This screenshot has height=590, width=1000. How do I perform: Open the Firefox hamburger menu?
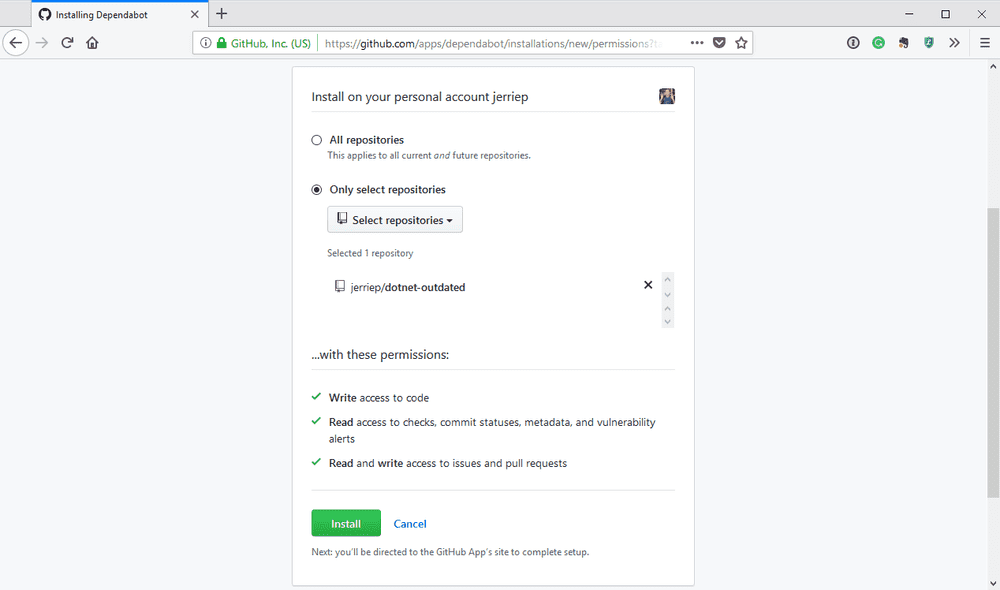point(984,43)
